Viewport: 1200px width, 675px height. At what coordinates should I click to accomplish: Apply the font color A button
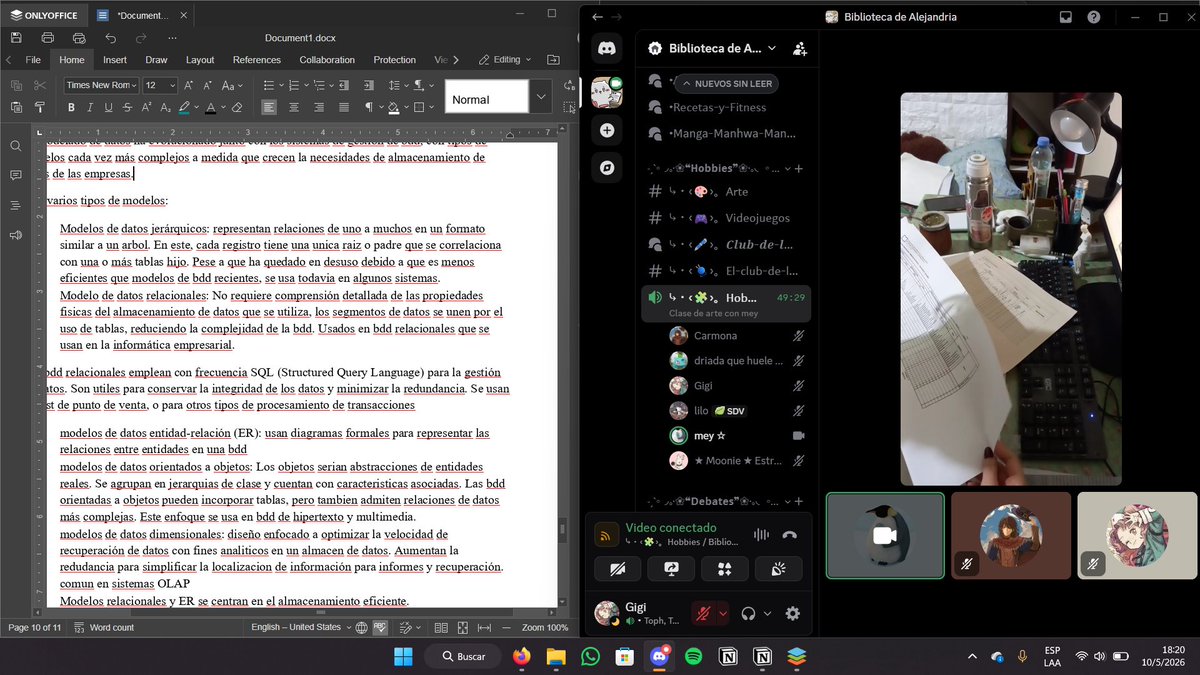pos(211,107)
